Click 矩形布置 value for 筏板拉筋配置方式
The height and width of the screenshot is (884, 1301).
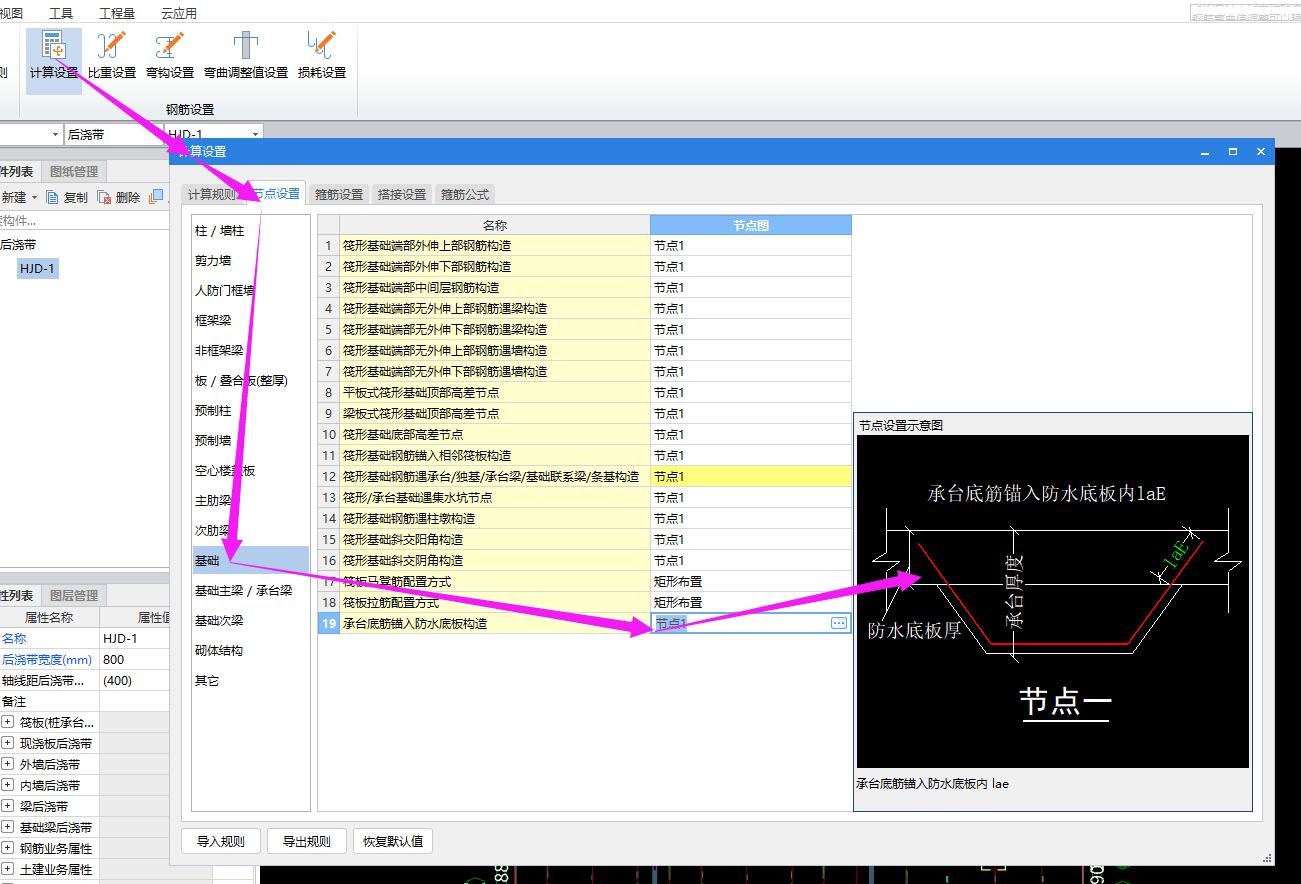point(751,603)
